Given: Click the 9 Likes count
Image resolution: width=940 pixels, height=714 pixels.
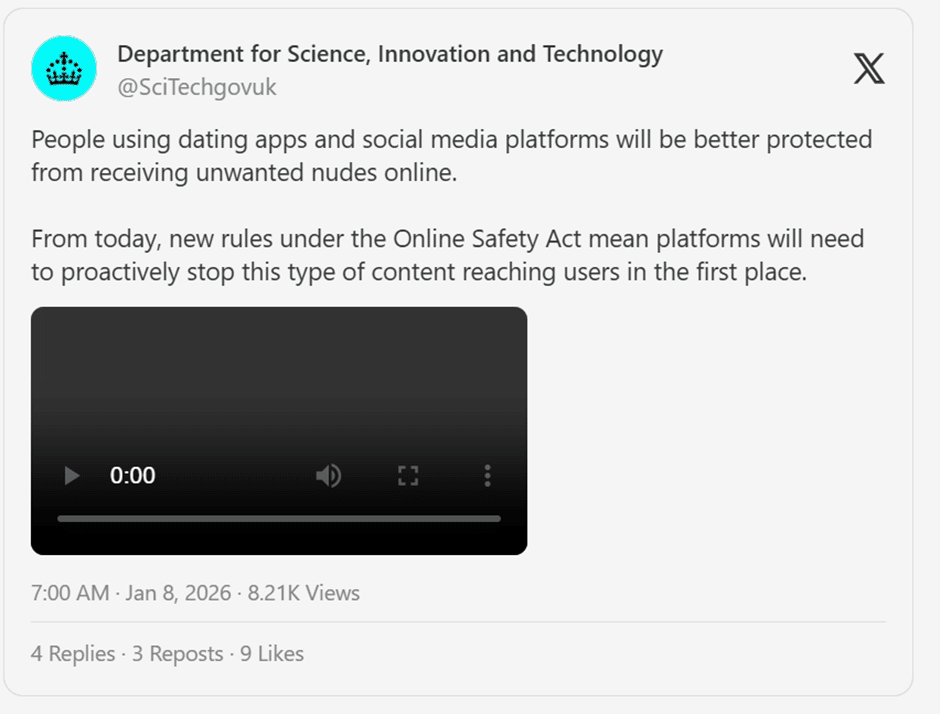Looking at the screenshot, I should [272, 654].
